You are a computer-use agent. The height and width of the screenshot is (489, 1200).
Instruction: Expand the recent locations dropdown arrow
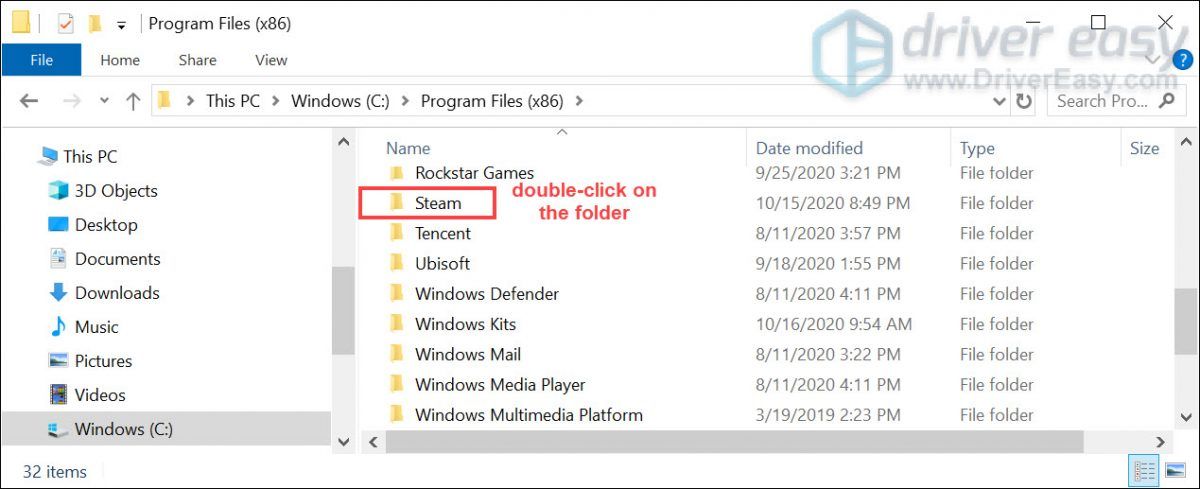point(104,101)
